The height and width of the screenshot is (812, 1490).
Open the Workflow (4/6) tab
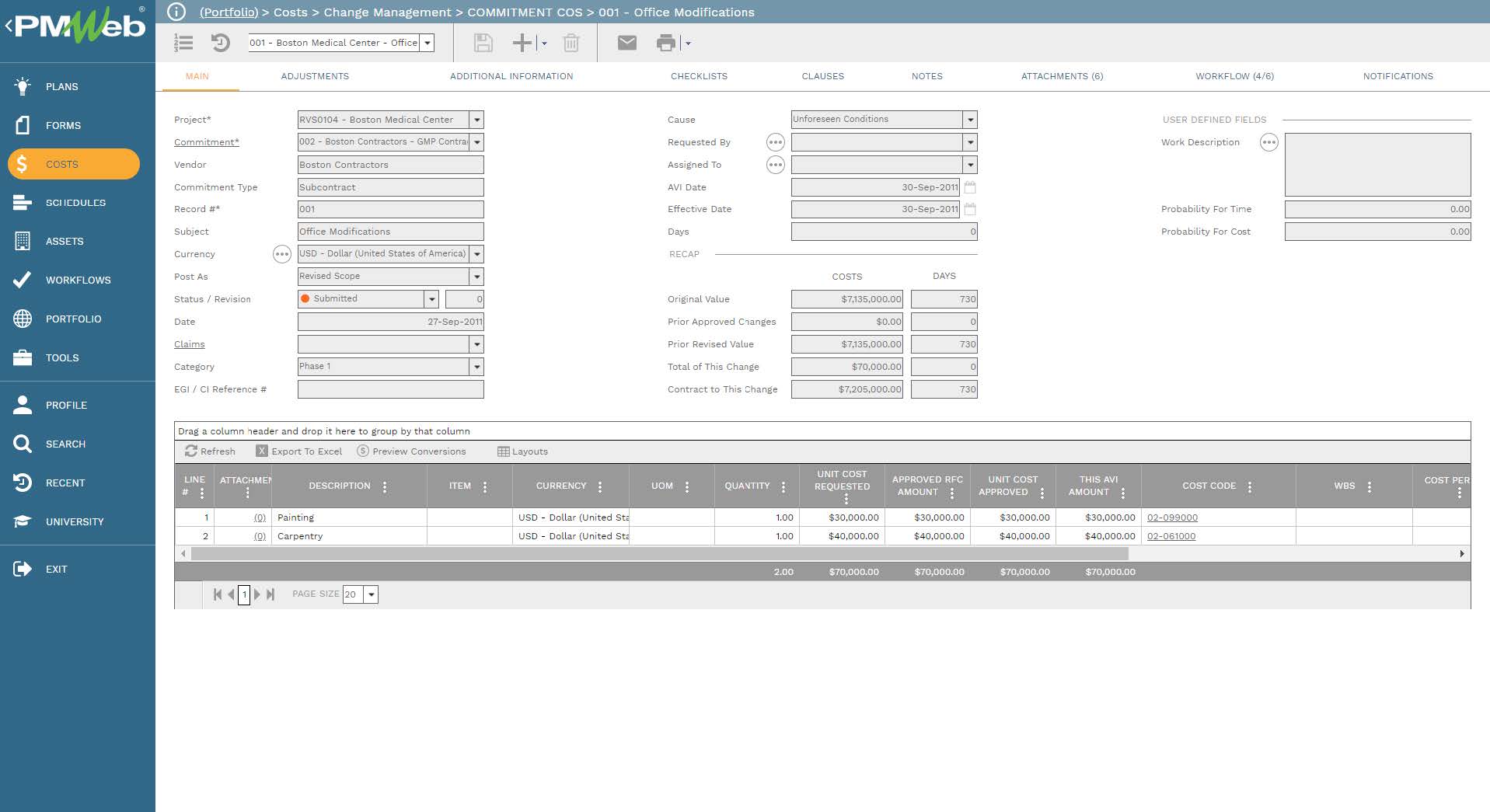click(x=1234, y=76)
